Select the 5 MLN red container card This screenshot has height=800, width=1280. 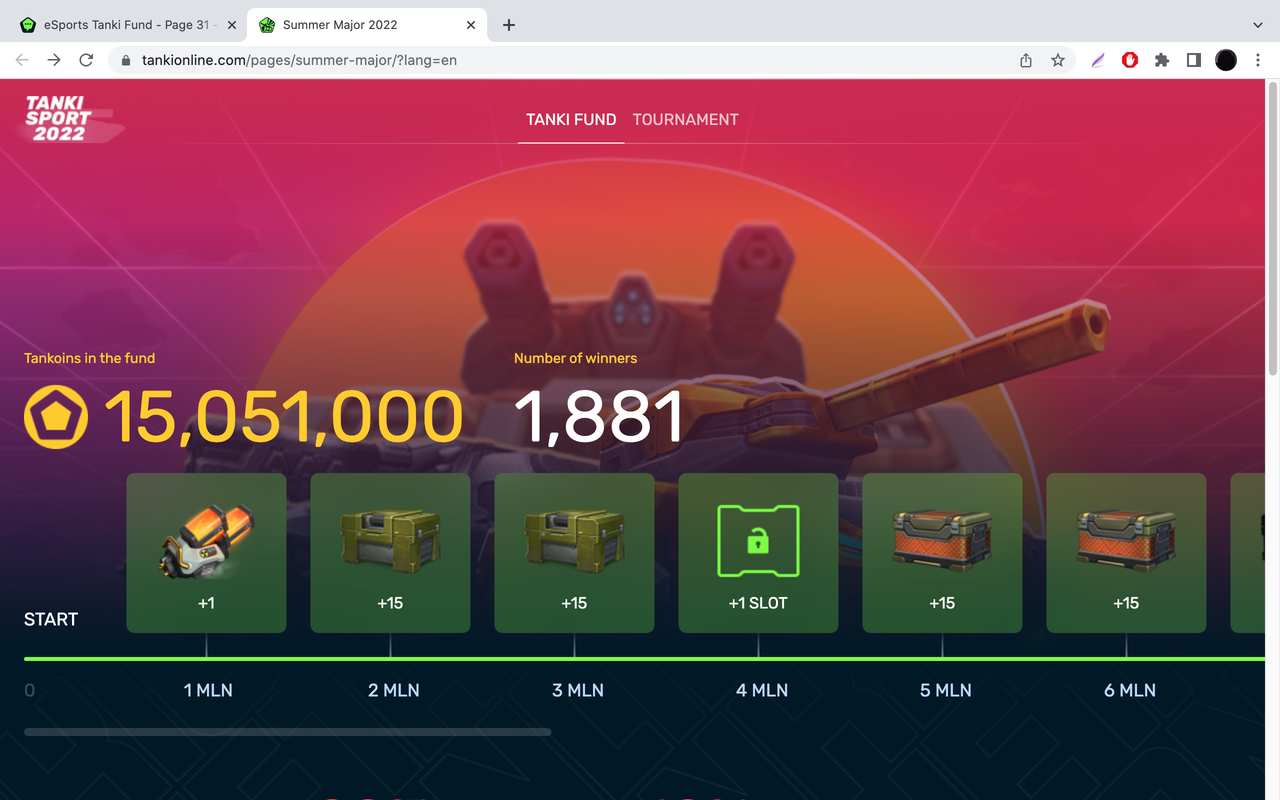pyautogui.click(x=942, y=553)
